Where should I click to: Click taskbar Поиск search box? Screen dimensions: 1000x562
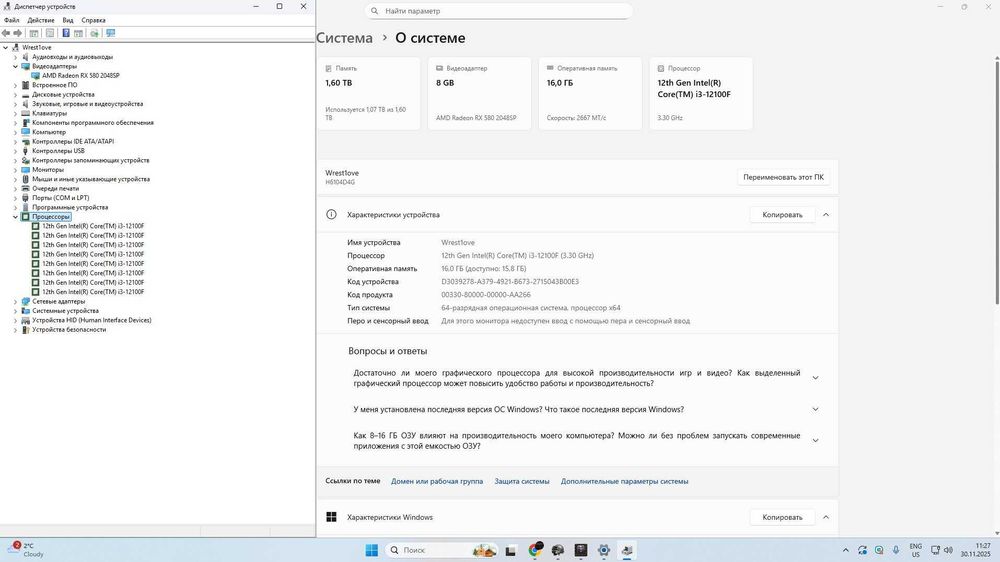[x=440, y=550]
